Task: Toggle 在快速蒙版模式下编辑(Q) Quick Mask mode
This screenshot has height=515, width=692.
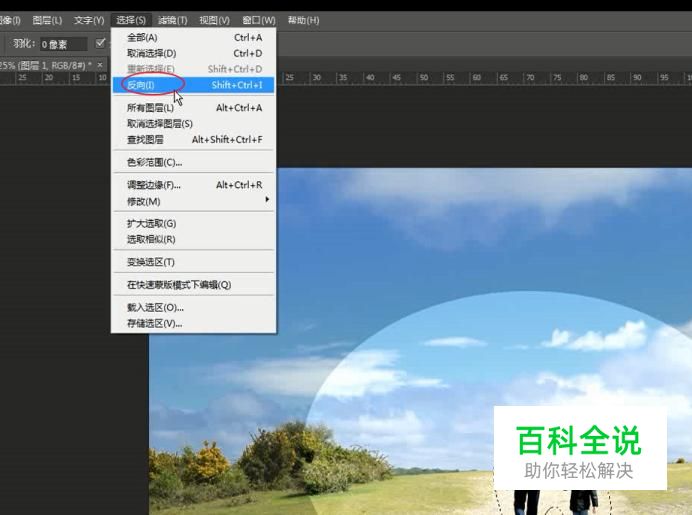Action: pyautogui.click(x=179, y=285)
